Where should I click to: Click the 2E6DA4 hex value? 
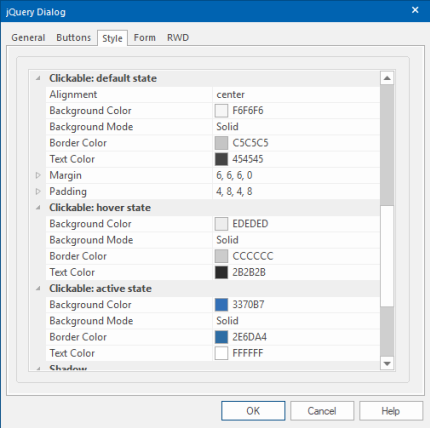click(250, 337)
